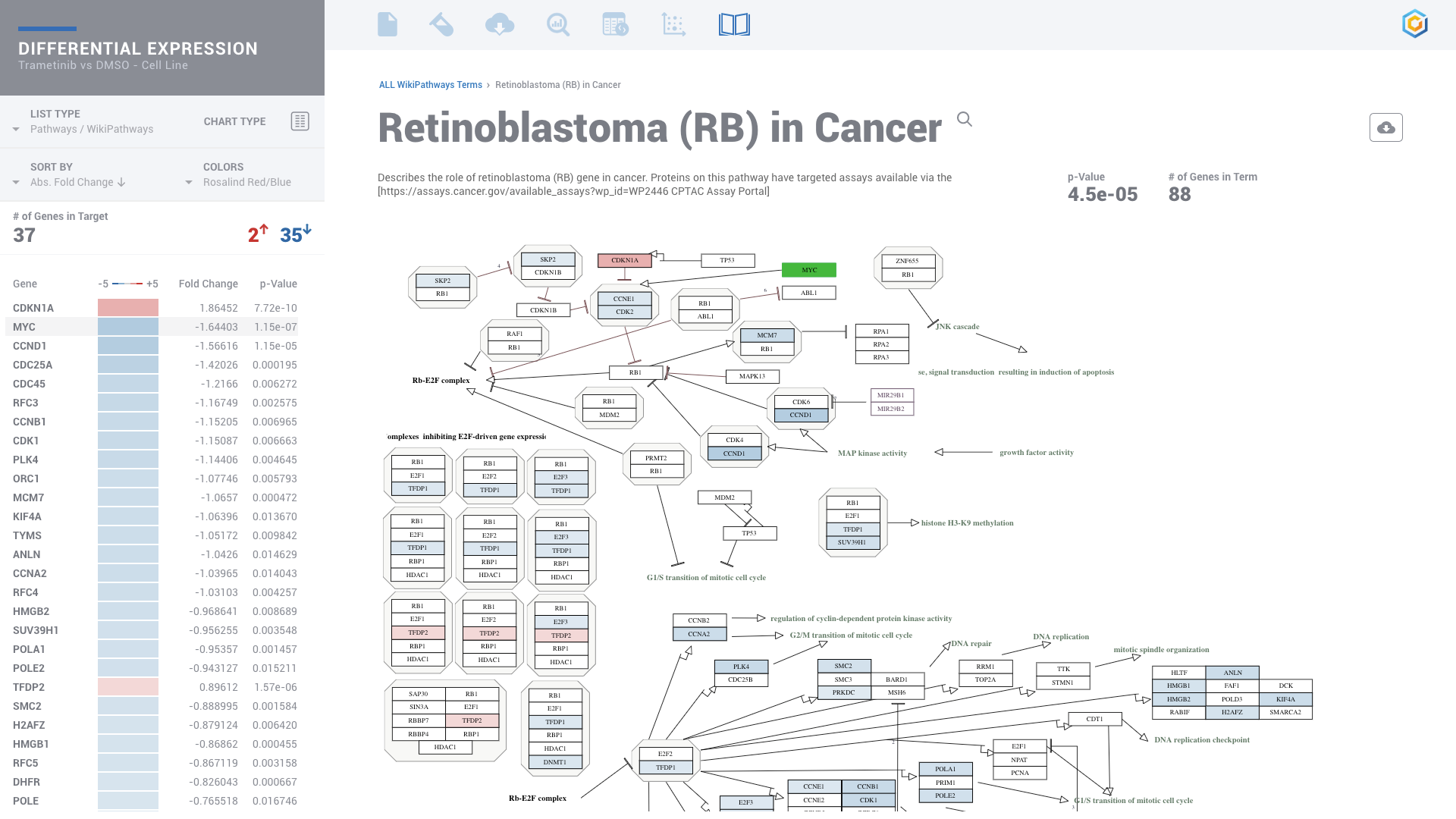
Task: Open the chart search magnifier icon
Action: (x=558, y=24)
